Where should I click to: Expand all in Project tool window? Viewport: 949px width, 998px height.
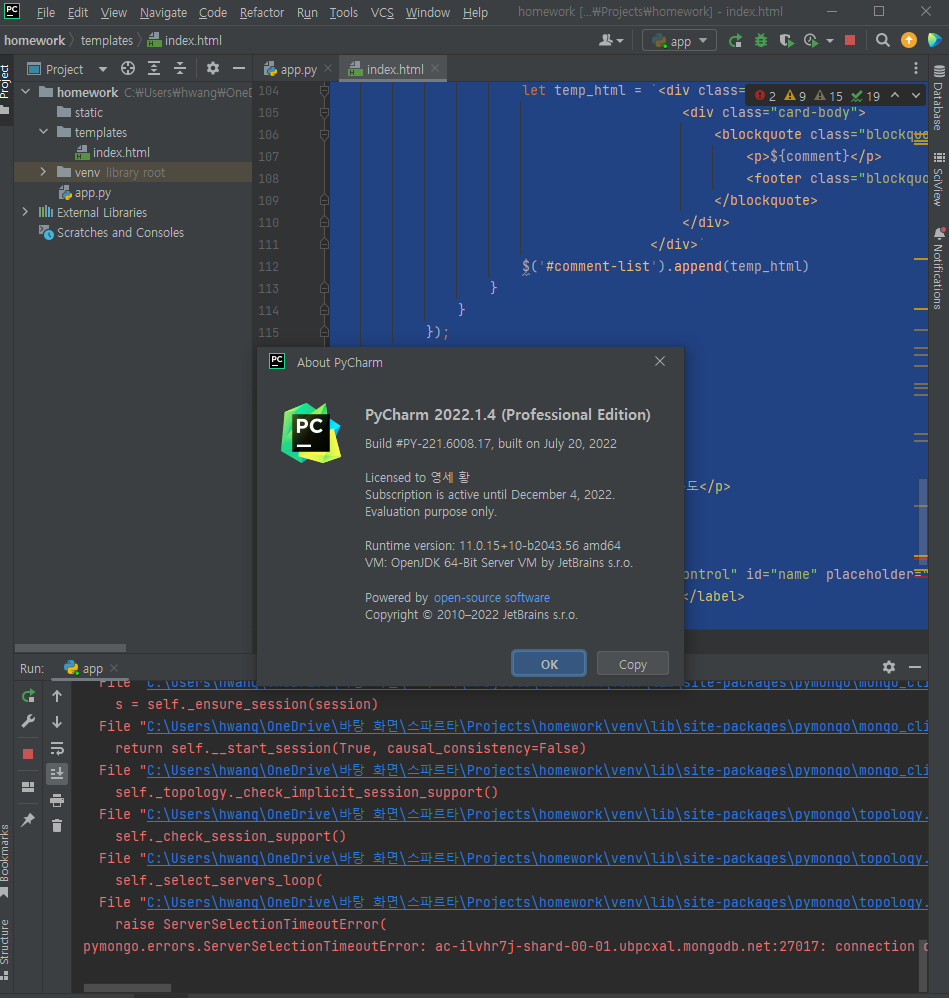[154, 69]
